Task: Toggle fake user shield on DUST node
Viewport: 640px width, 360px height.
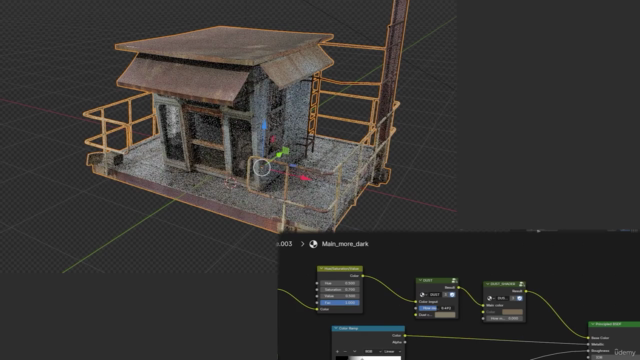Action: click(452, 295)
